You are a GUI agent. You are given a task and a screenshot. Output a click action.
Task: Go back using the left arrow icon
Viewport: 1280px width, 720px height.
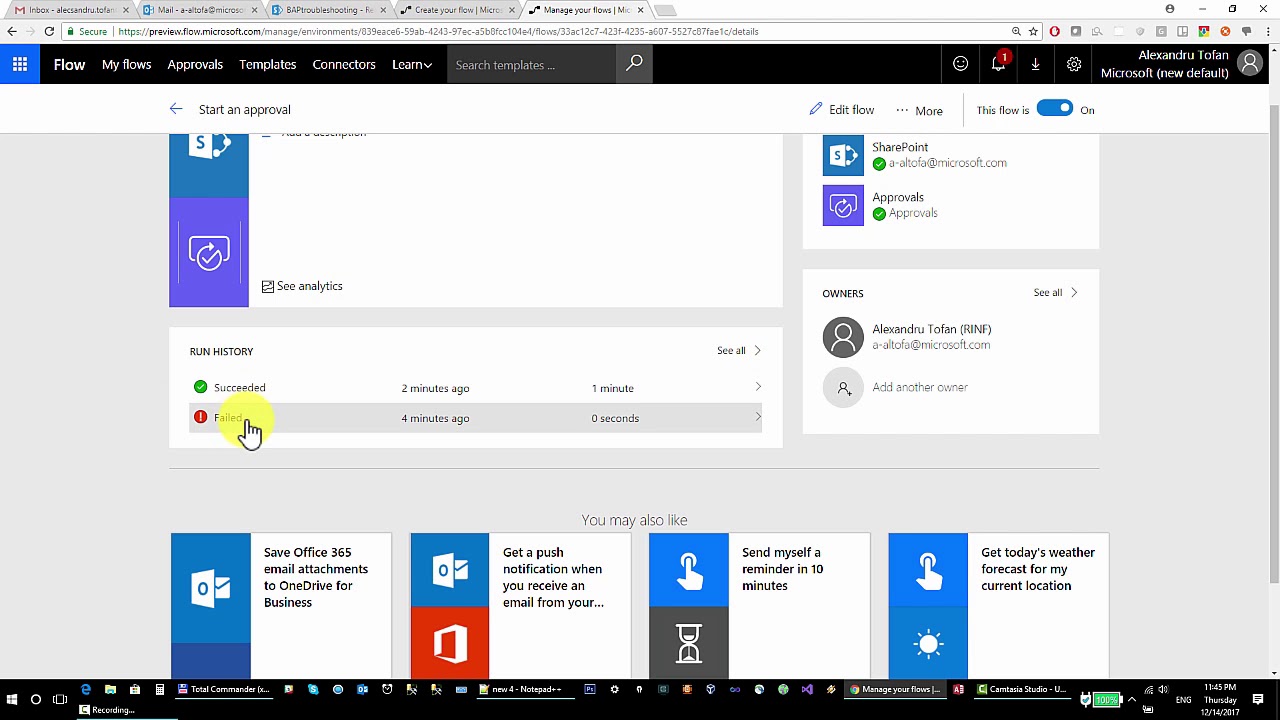tap(176, 109)
